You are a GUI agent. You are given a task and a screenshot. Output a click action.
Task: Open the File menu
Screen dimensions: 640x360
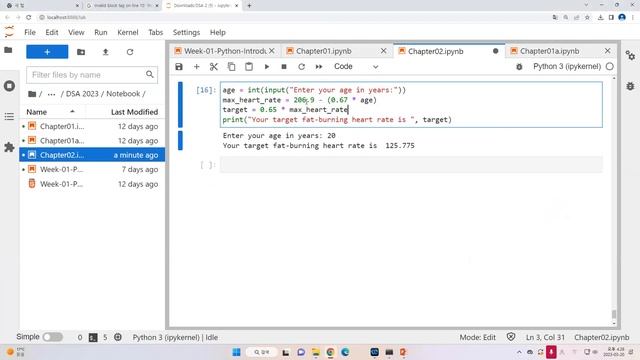pos(30,32)
